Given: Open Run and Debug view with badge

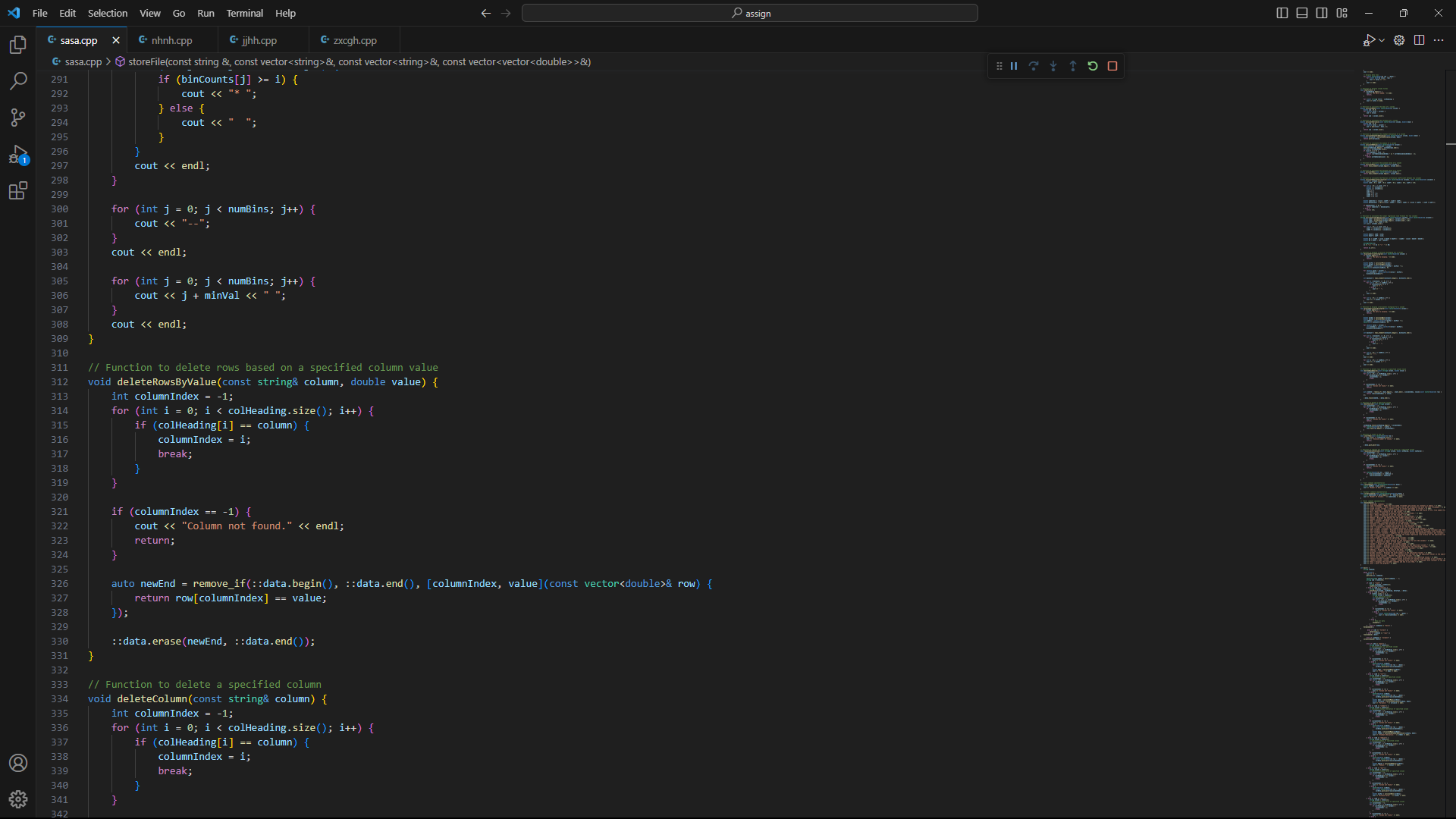Looking at the screenshot, I should click(x=18, y=155).
